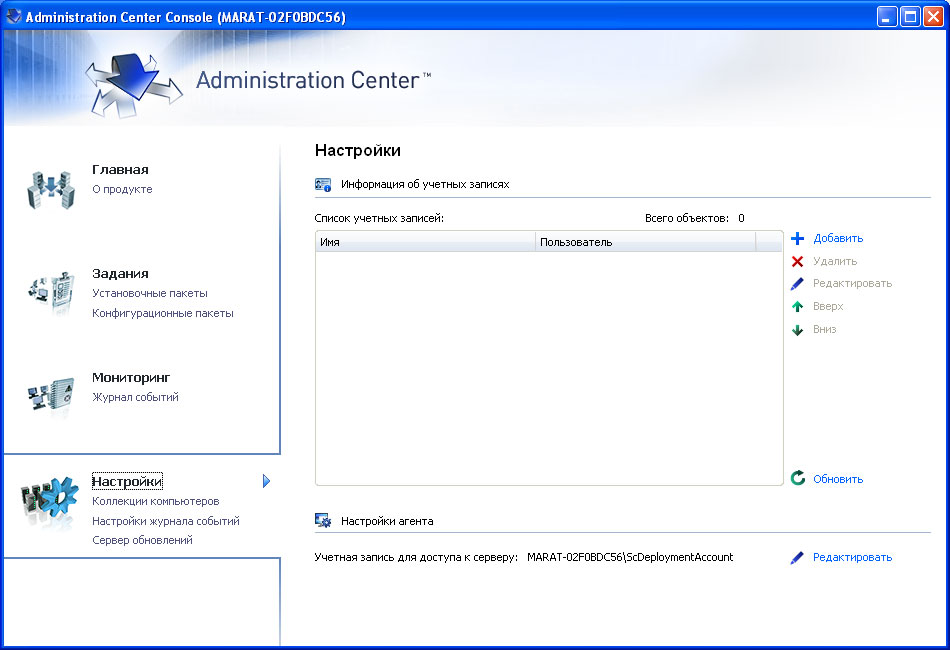The height and width of the screenshot is (650, 950).
Task: Click the Главная servers icon
Action: point(51,189)
